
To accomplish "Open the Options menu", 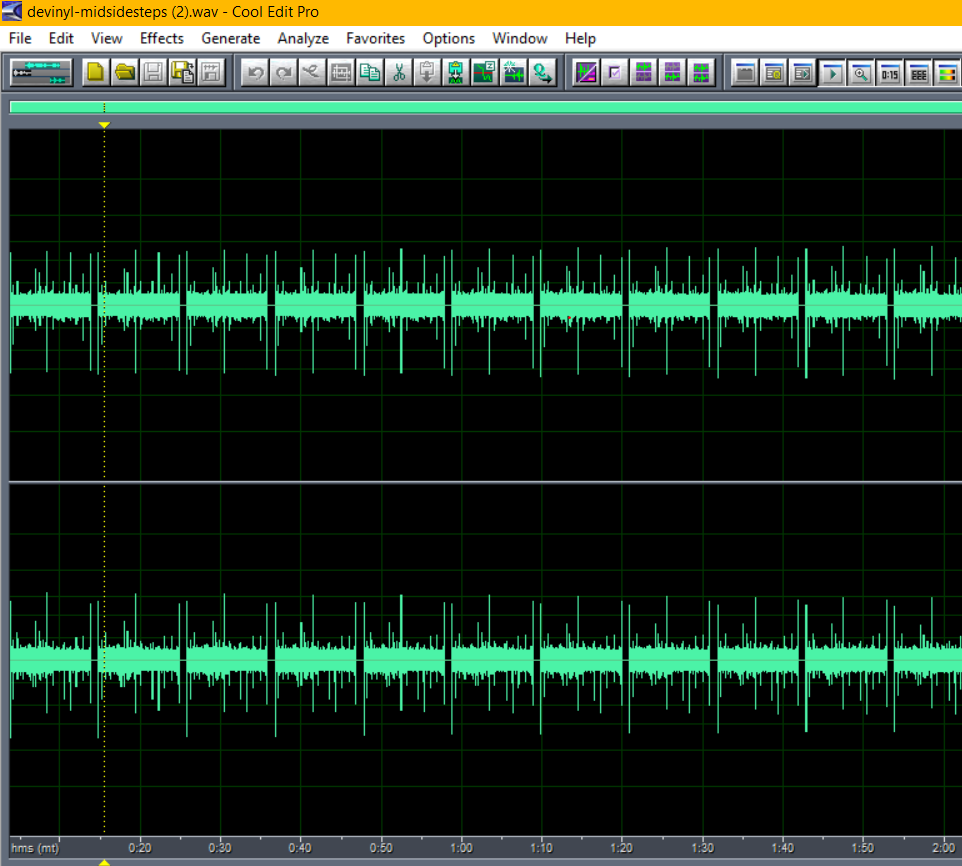I will [x=448, y=39].
